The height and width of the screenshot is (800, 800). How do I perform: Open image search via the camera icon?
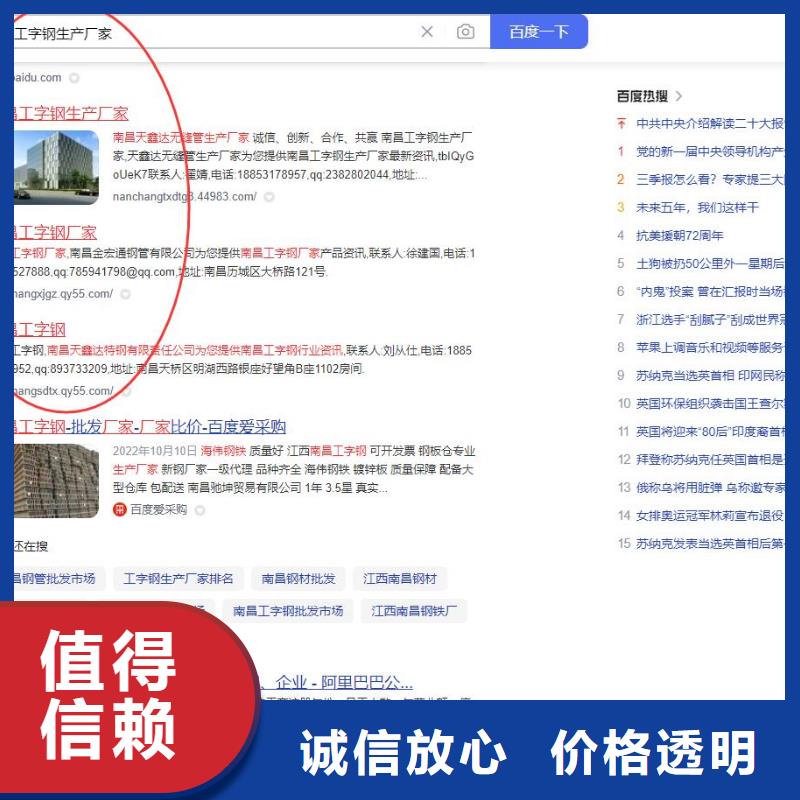[465, 32]
